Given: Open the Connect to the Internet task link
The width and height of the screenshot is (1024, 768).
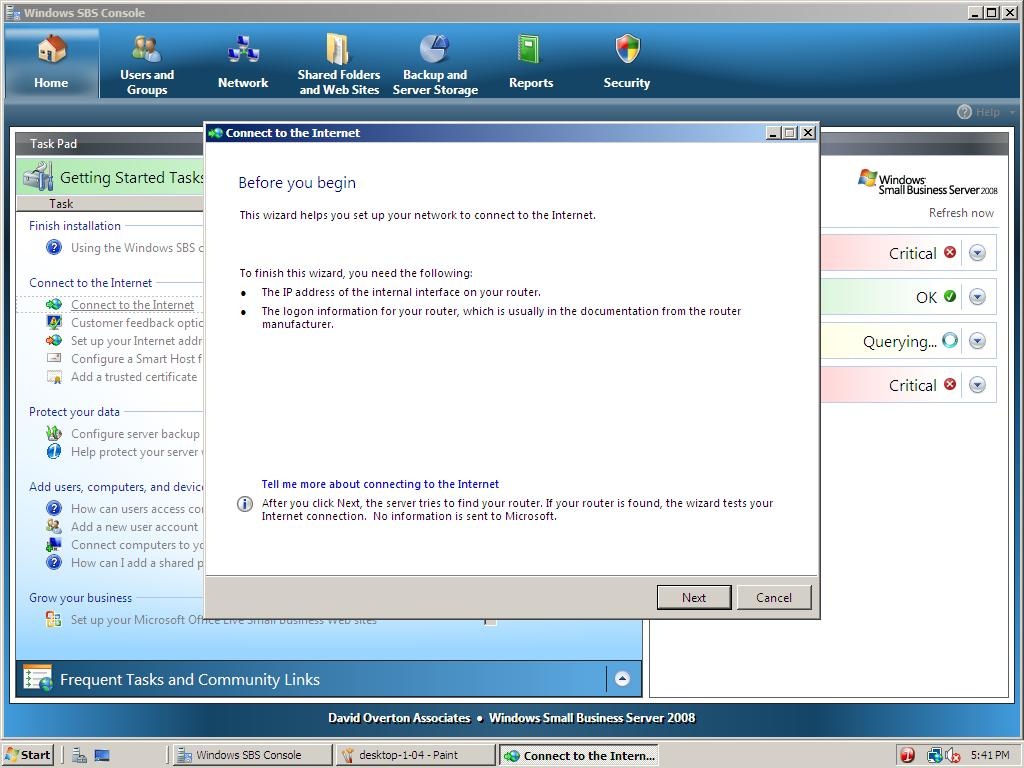Looking at the screenshot, I should (133, 304).
